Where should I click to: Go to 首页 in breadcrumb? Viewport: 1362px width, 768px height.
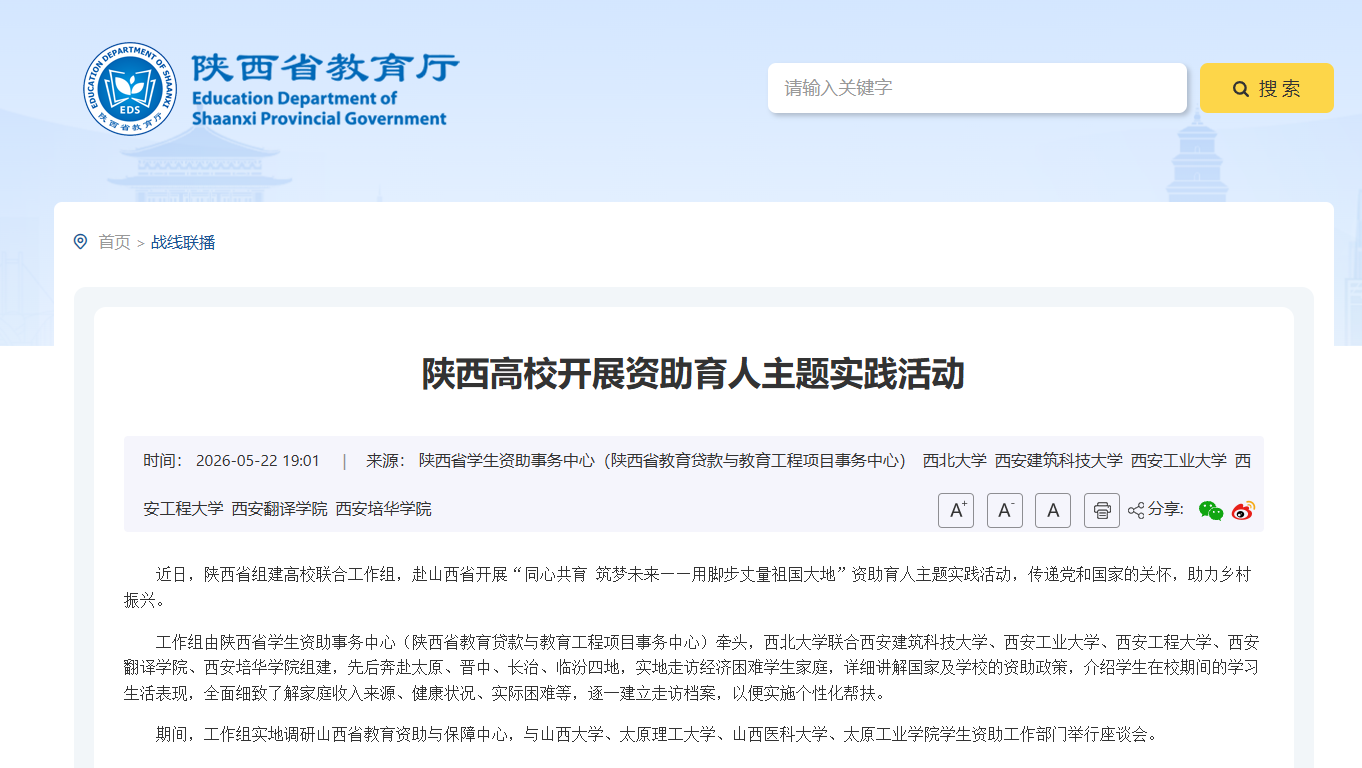[x=114, y=242]
